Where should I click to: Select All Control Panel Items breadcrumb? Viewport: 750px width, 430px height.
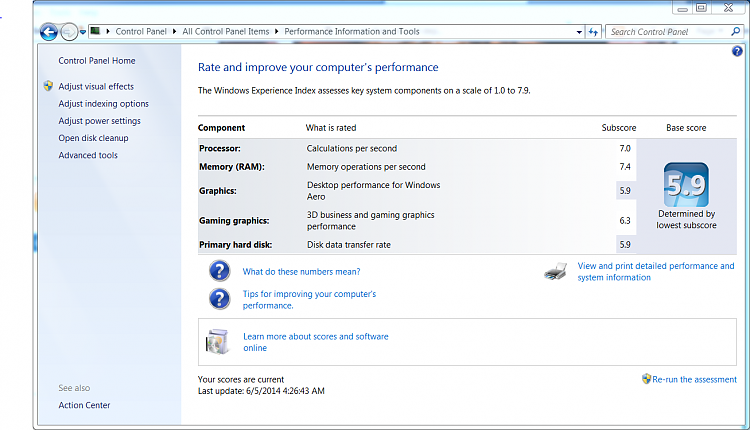point(226,32)
